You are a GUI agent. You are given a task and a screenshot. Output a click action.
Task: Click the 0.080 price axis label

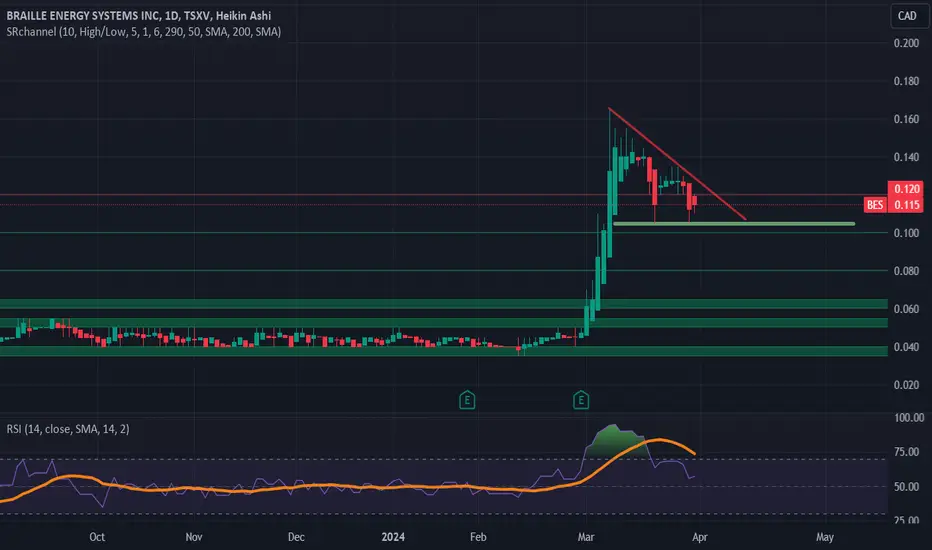906,271
